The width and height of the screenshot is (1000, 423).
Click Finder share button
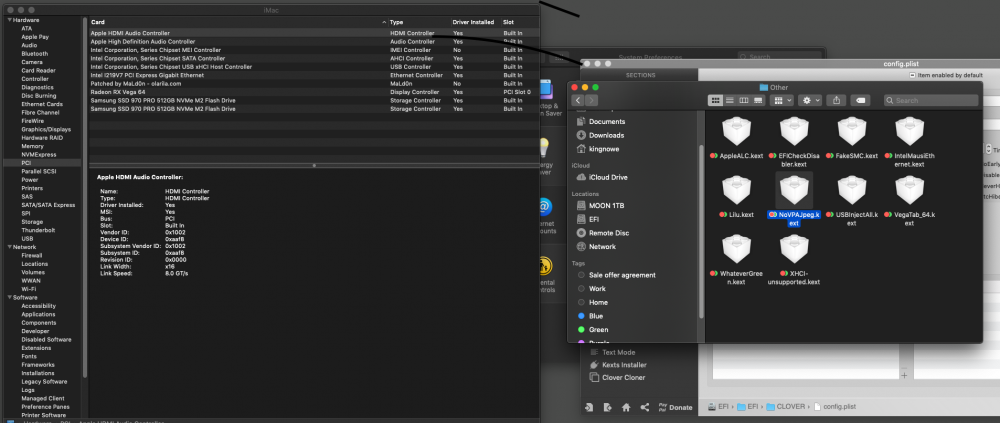coord(836,100)
